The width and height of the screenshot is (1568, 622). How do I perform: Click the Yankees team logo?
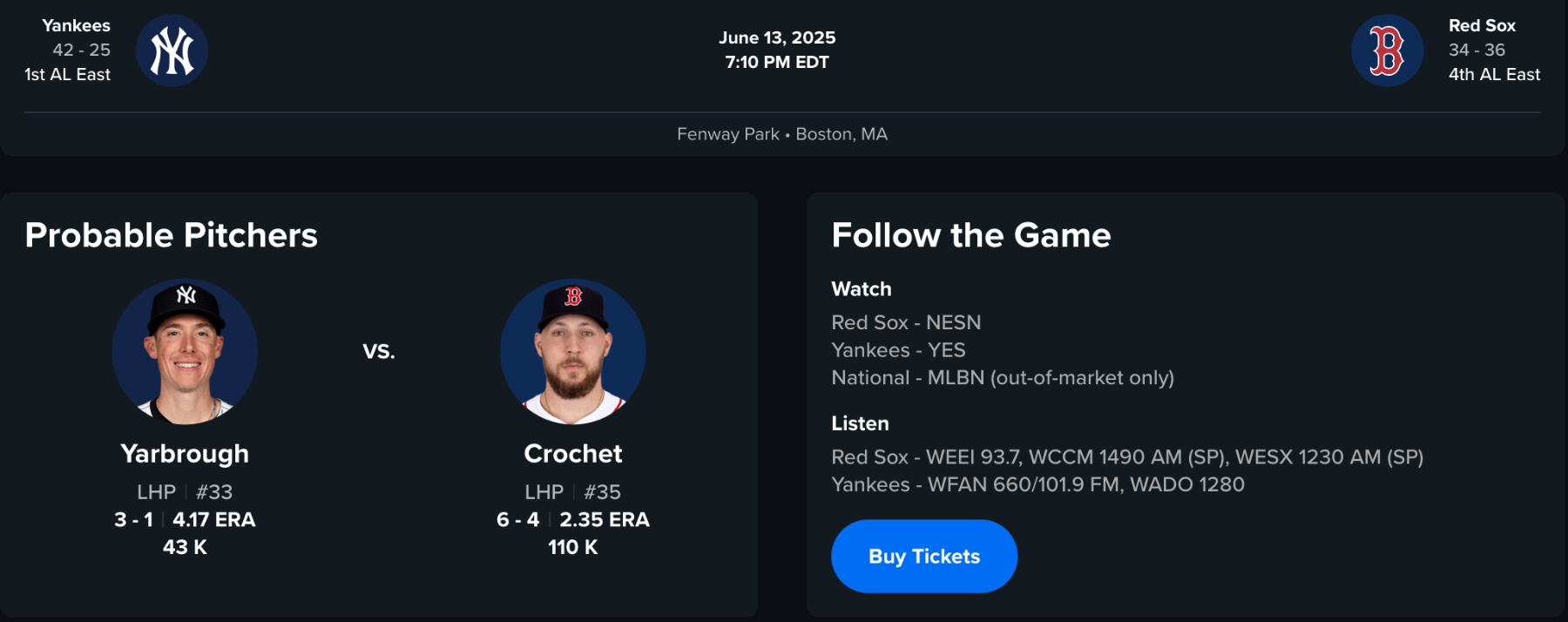tap(172, 51)
